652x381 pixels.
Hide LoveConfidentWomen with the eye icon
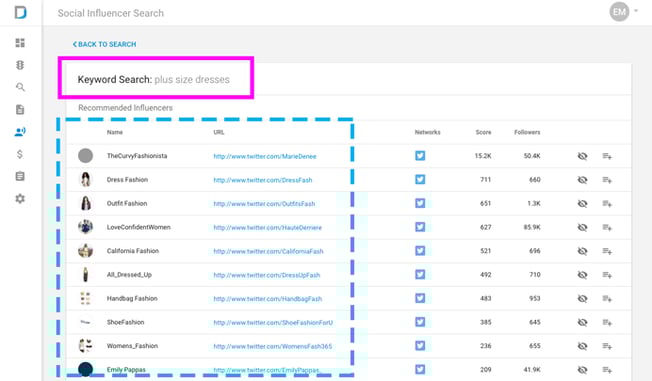point(583,227)
